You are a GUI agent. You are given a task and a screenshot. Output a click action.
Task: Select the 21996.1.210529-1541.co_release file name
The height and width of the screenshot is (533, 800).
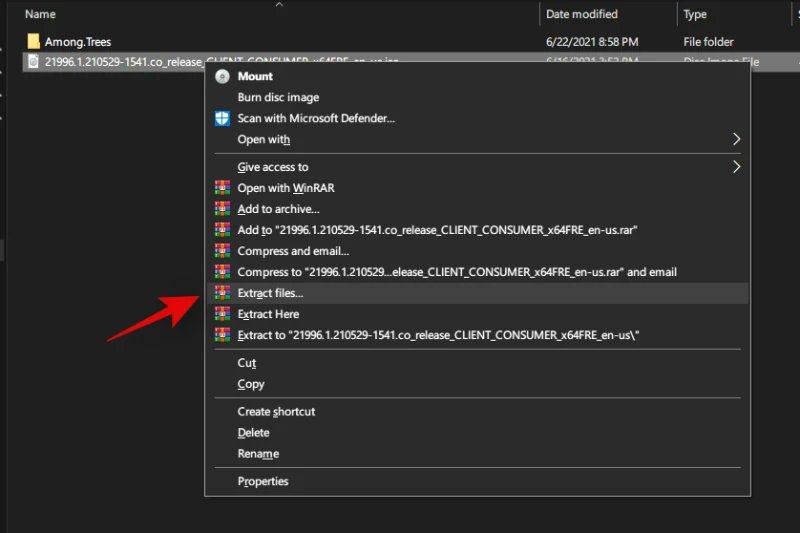point(123,62)
